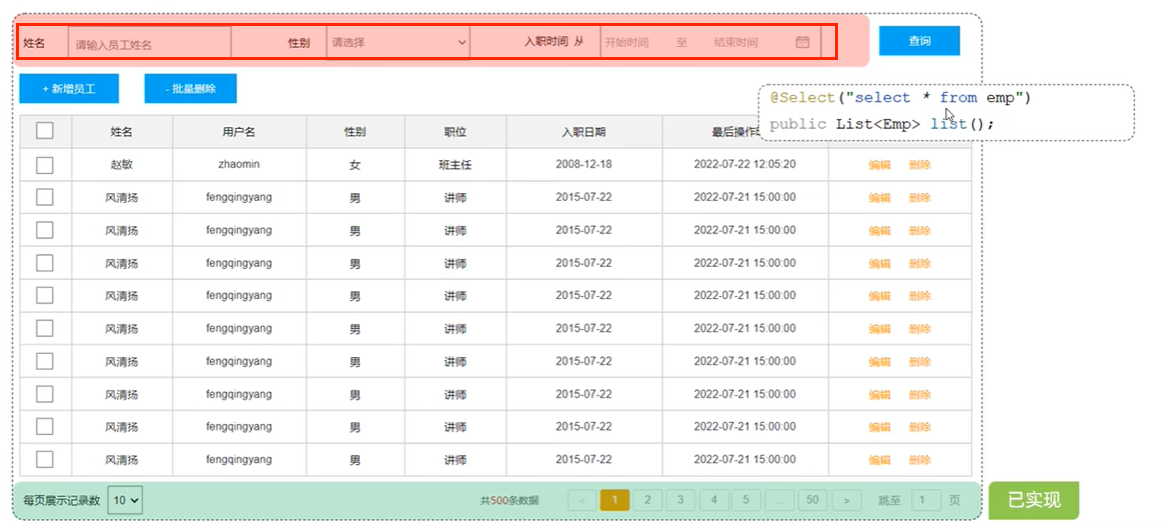Click the @Select annotation code line
The width and height of the screenshot is (1162, 523).
tap(900, 98)
